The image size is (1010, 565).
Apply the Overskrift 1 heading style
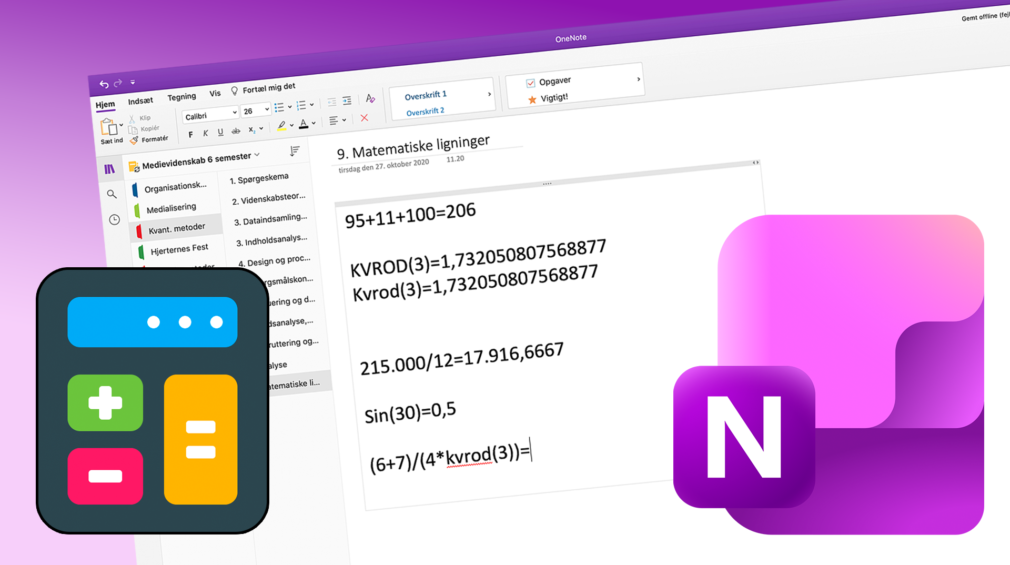click(426, 95)
